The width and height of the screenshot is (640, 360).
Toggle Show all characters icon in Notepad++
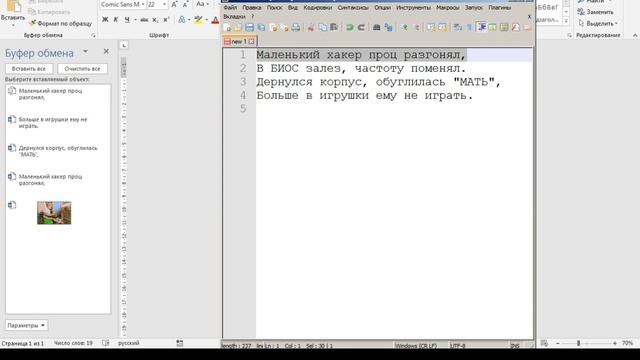(469, 27)
